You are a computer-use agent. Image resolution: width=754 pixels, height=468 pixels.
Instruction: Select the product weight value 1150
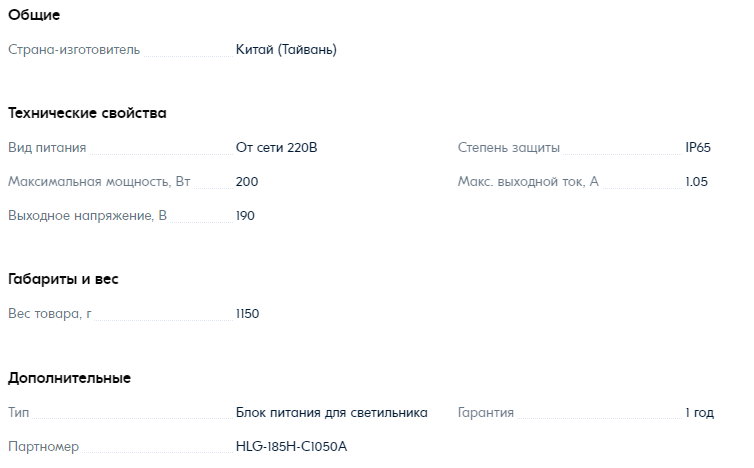(x=247, y=314)
